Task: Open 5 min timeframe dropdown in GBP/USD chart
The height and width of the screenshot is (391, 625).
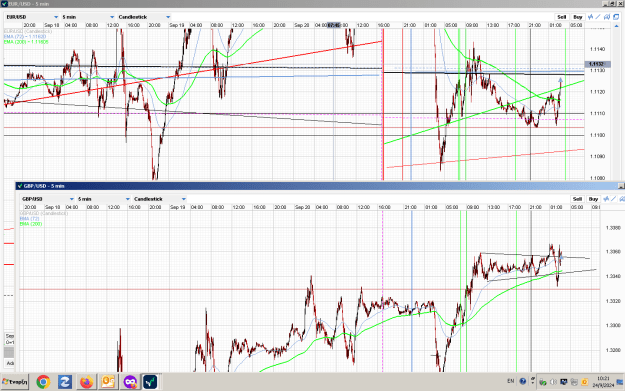Action: coord(104,198)
